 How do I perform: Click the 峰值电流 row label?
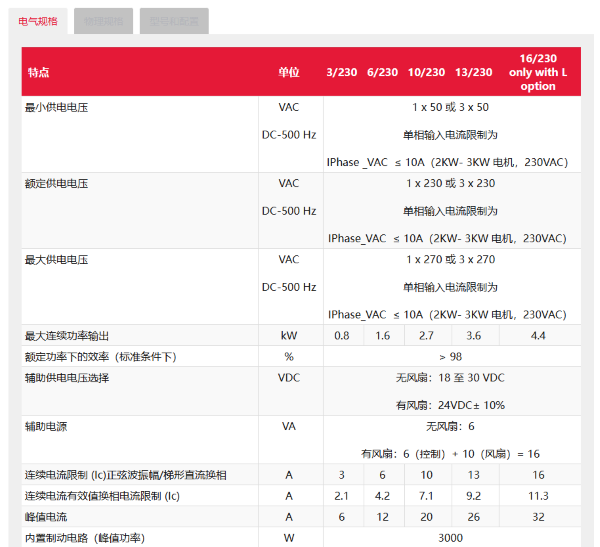46,517
